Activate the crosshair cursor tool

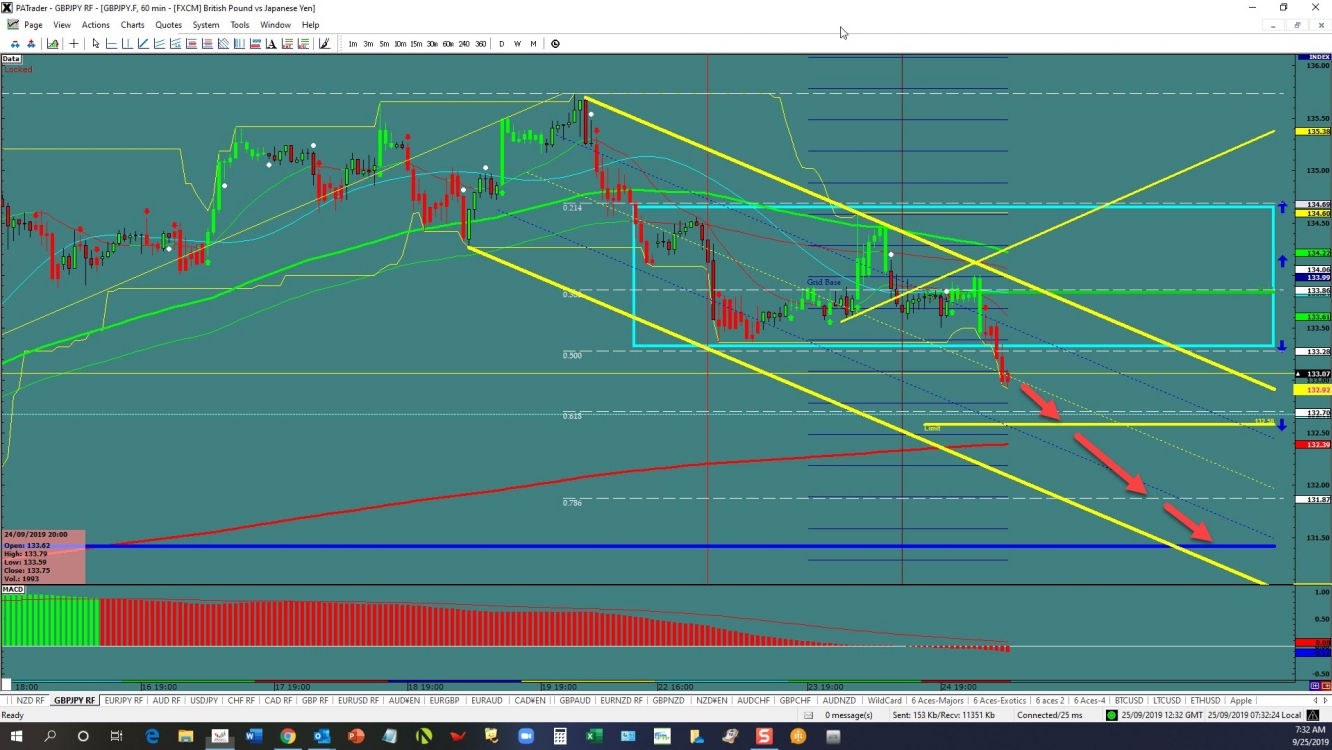pos(74,44)
